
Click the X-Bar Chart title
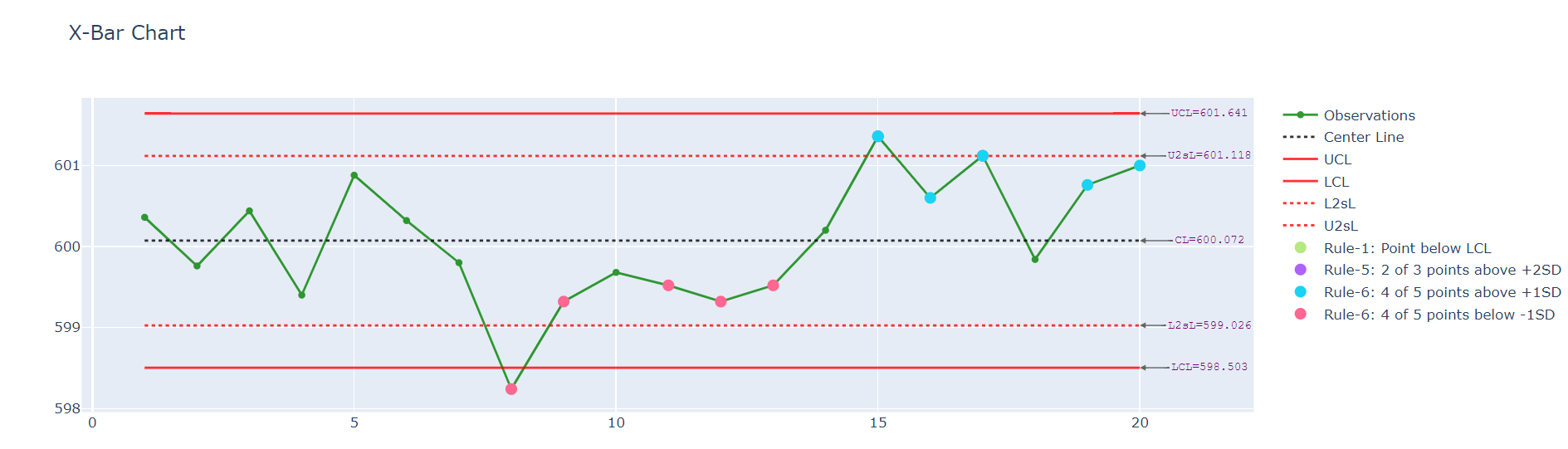point(127,33)
